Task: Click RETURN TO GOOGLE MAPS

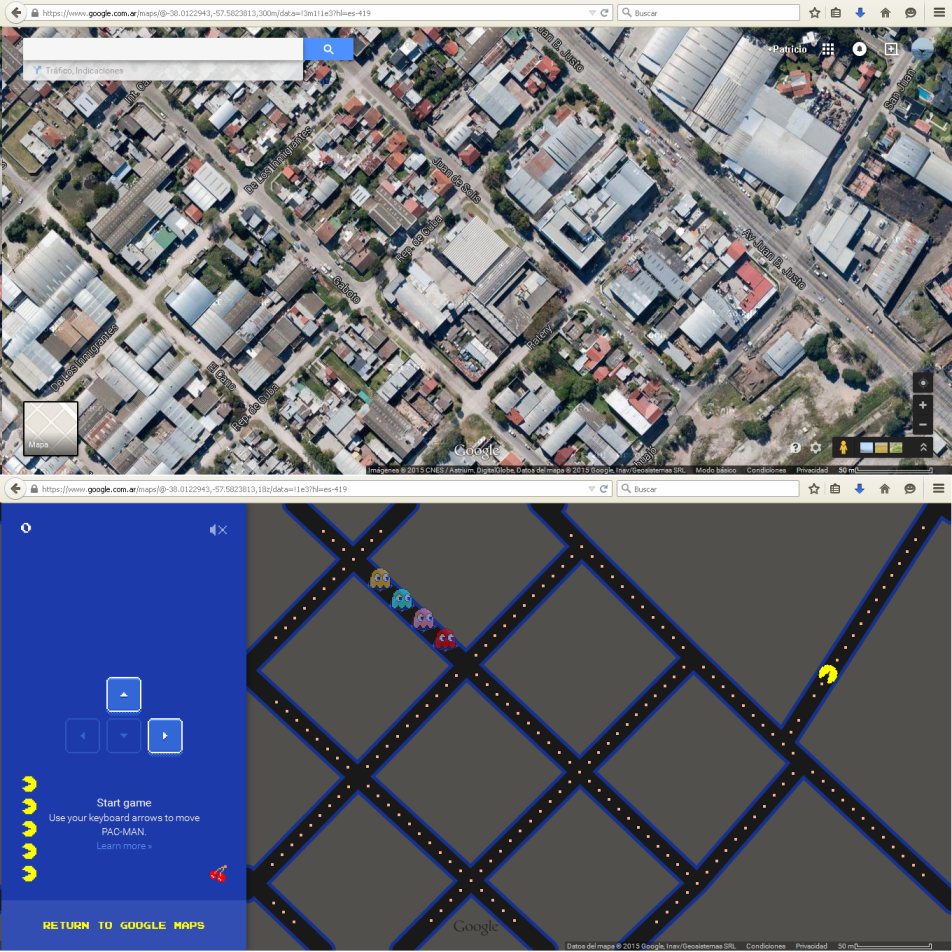Action: (123, 925)
